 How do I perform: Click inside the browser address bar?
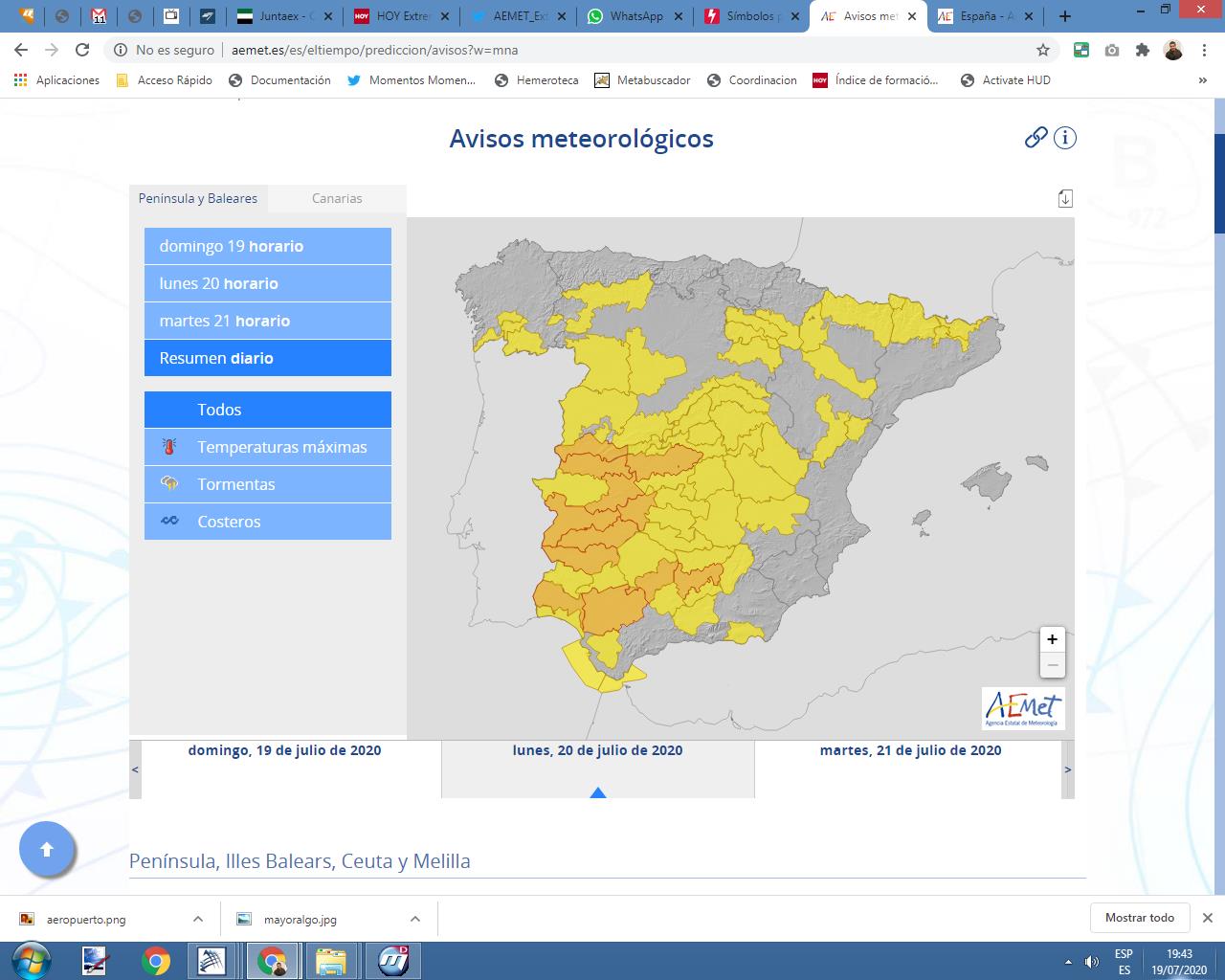pyautogui.click(x=574, y=49)
